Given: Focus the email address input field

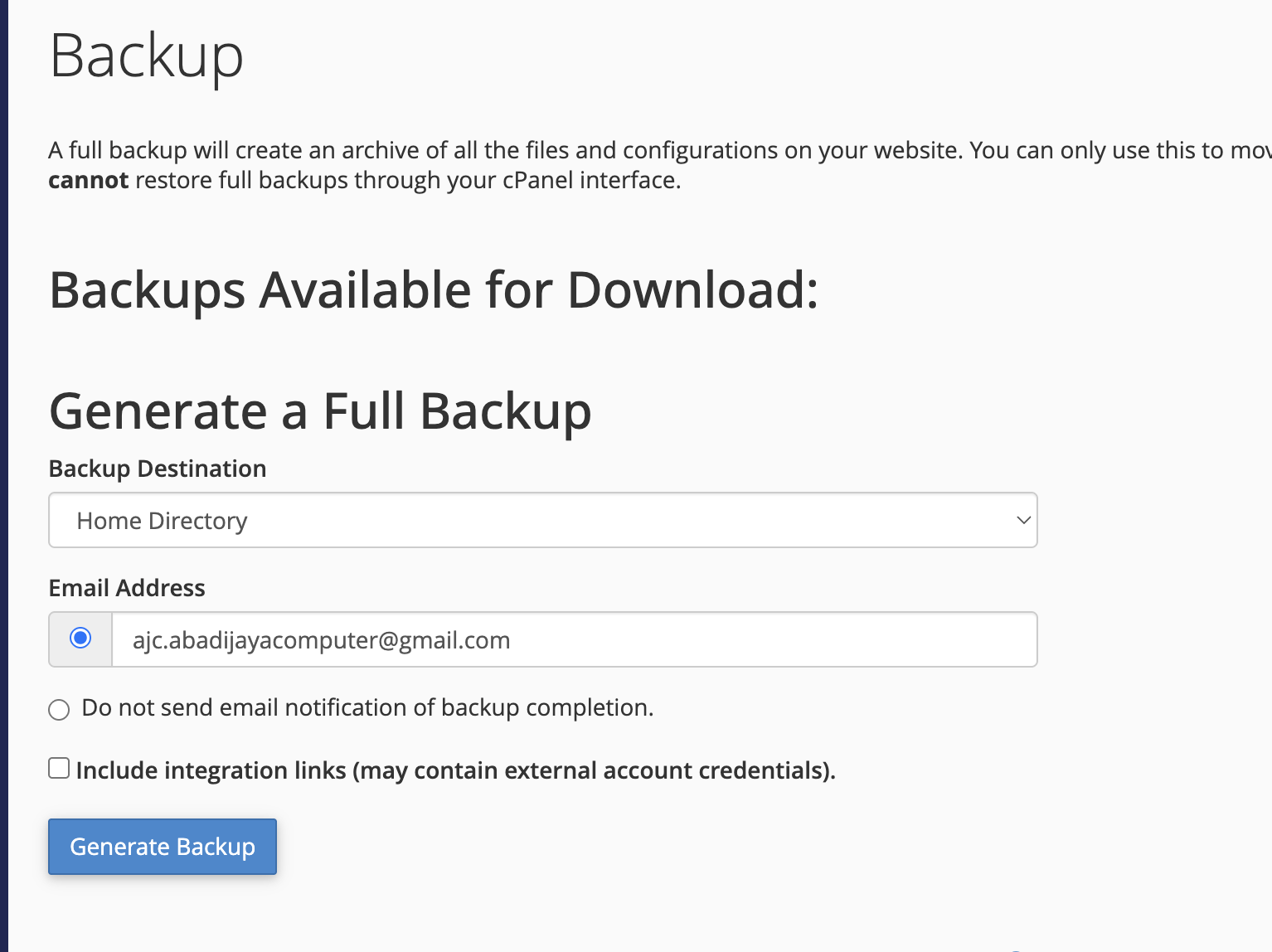Looking at the screenshot, I should pyautogui.click(x=574, y=640).
